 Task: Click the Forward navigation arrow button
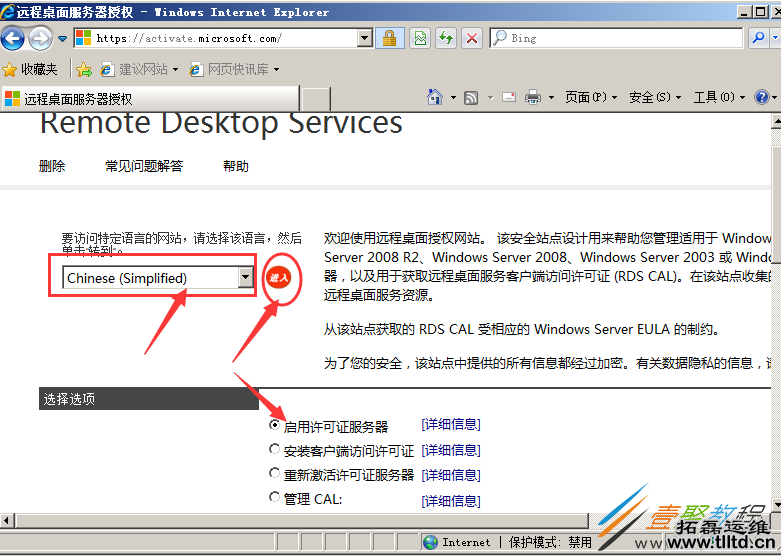pos(40,38)
